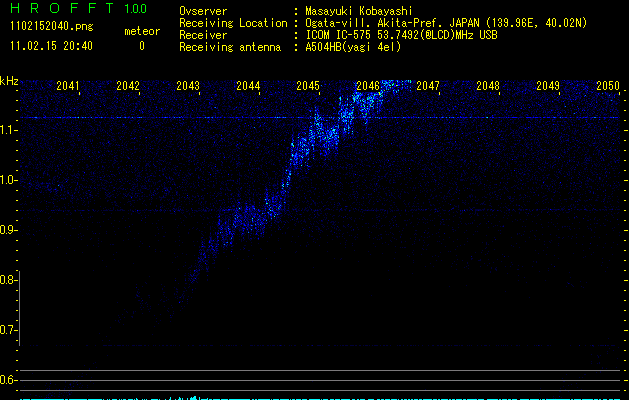This screenshot has width=629, height=400.
Task: Click the ICOM IC-575 receiver text
Action: tap(401, 35)
